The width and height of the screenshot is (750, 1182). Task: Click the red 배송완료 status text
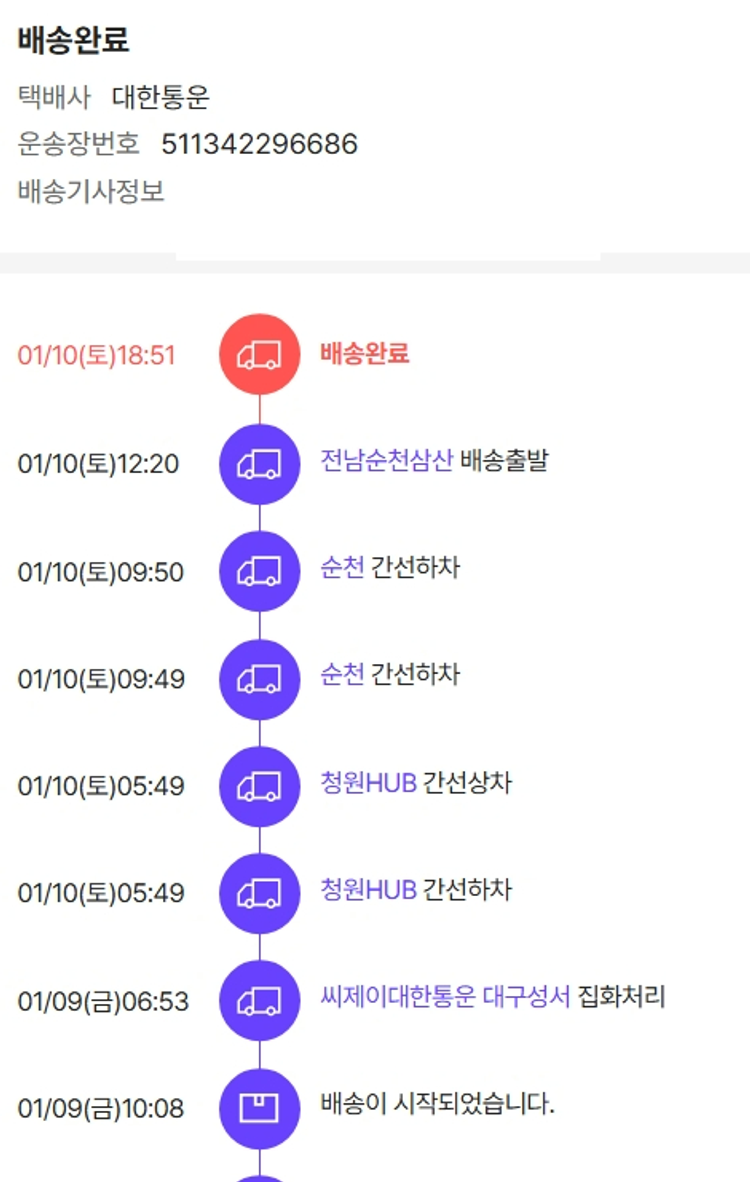[365, 353]
